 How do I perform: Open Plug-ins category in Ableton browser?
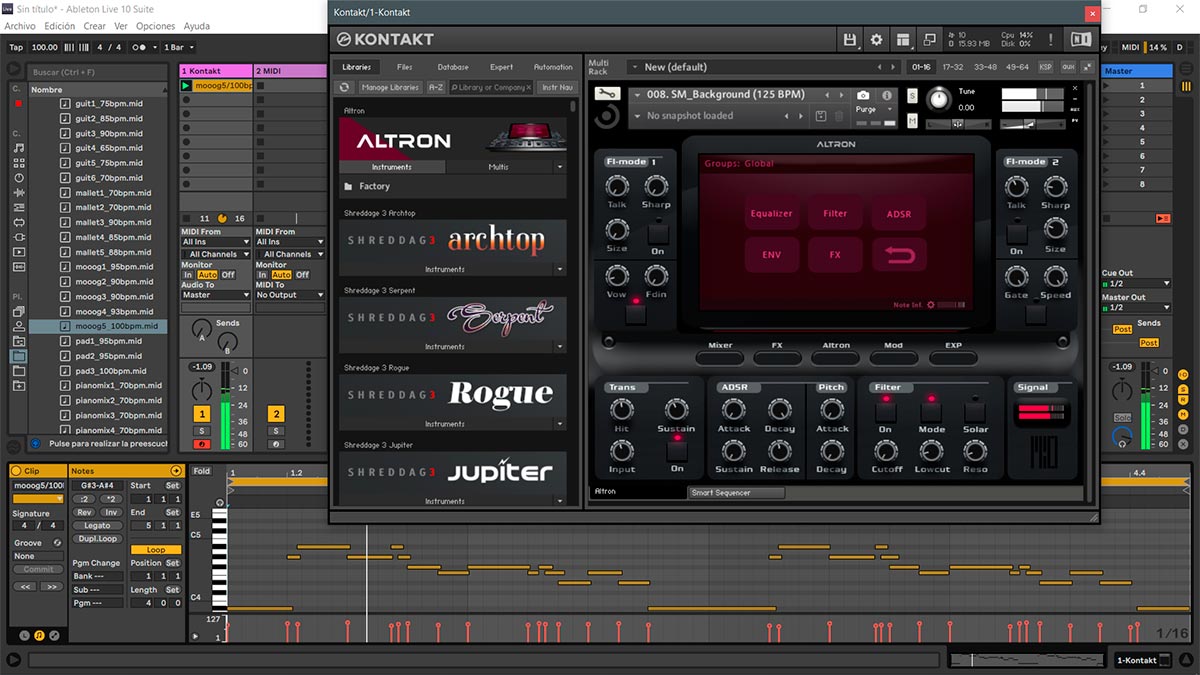point(19,237)
